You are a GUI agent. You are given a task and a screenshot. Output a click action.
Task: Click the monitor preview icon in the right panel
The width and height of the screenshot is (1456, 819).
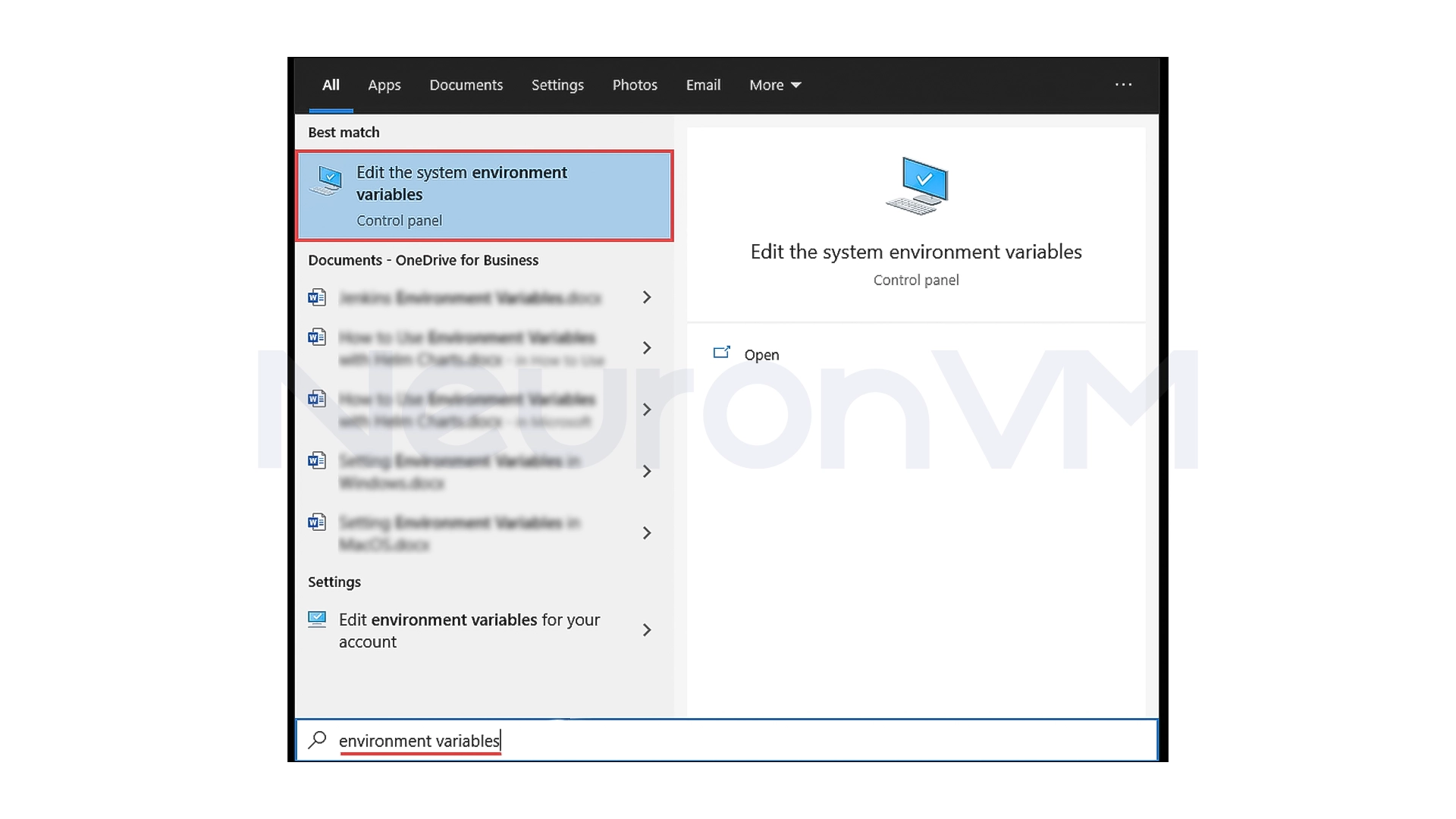(917, 184)
